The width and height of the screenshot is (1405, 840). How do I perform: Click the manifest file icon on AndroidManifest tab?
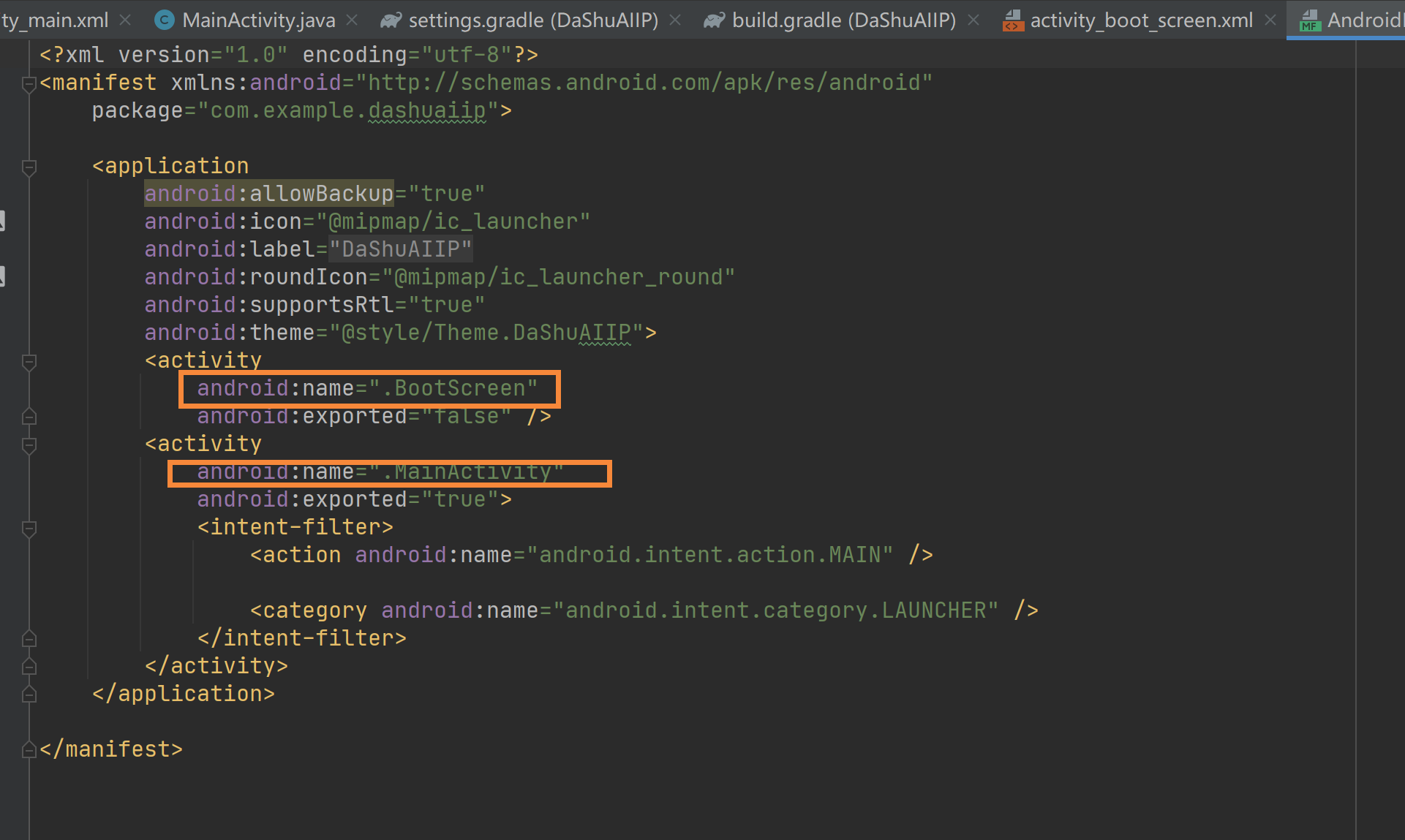click(1310, 20)
